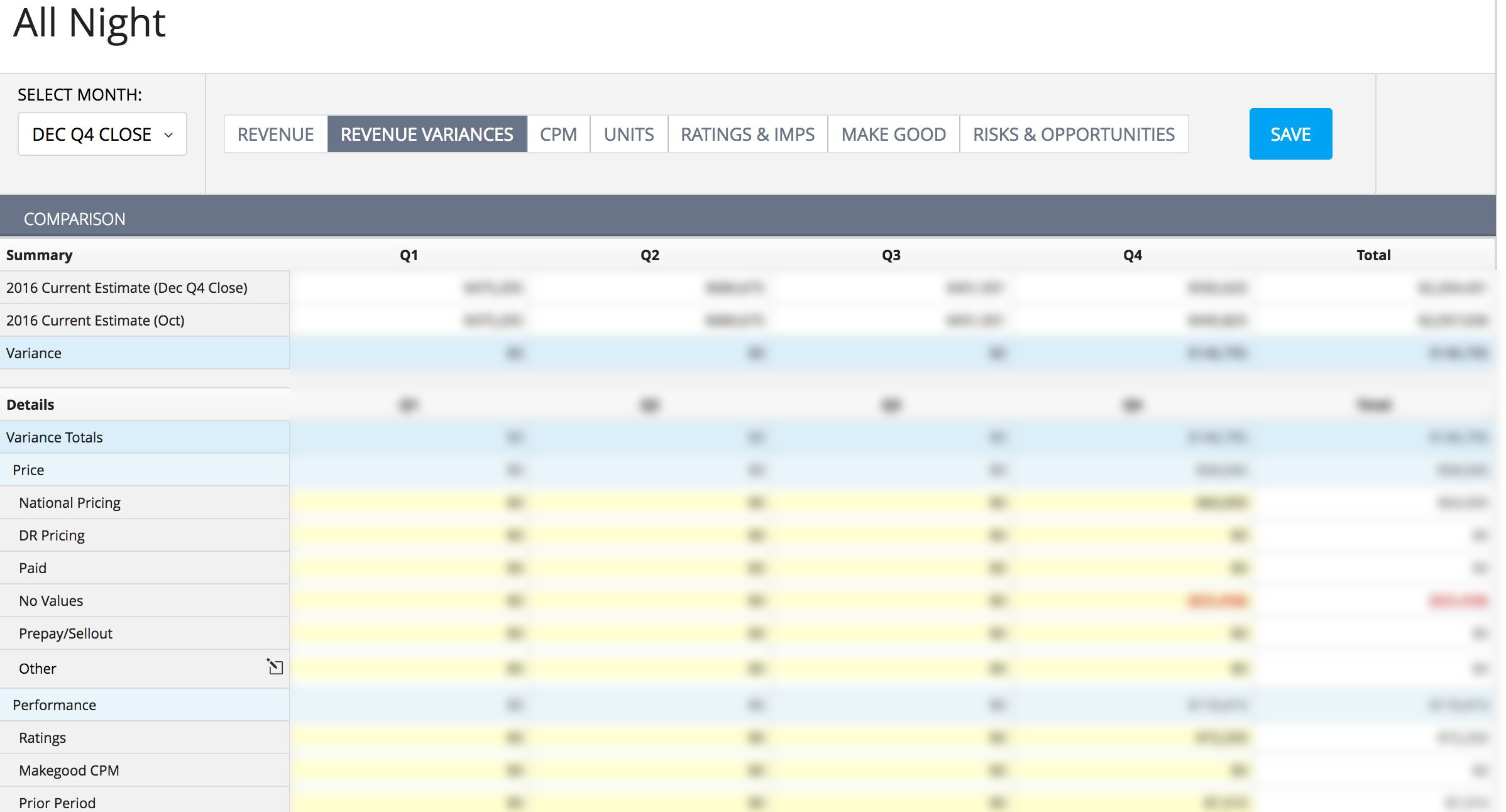Click the Dec Q4 Close dropdown chevron

click(168, 135)
